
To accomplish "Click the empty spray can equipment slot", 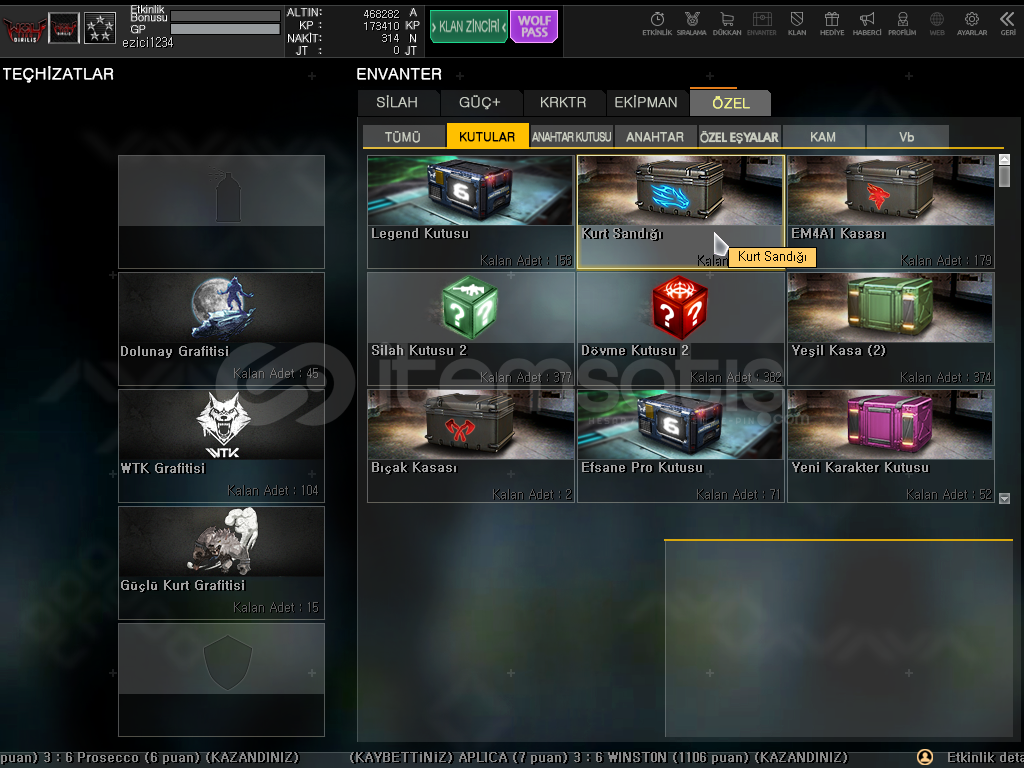I will pos(221,212).
